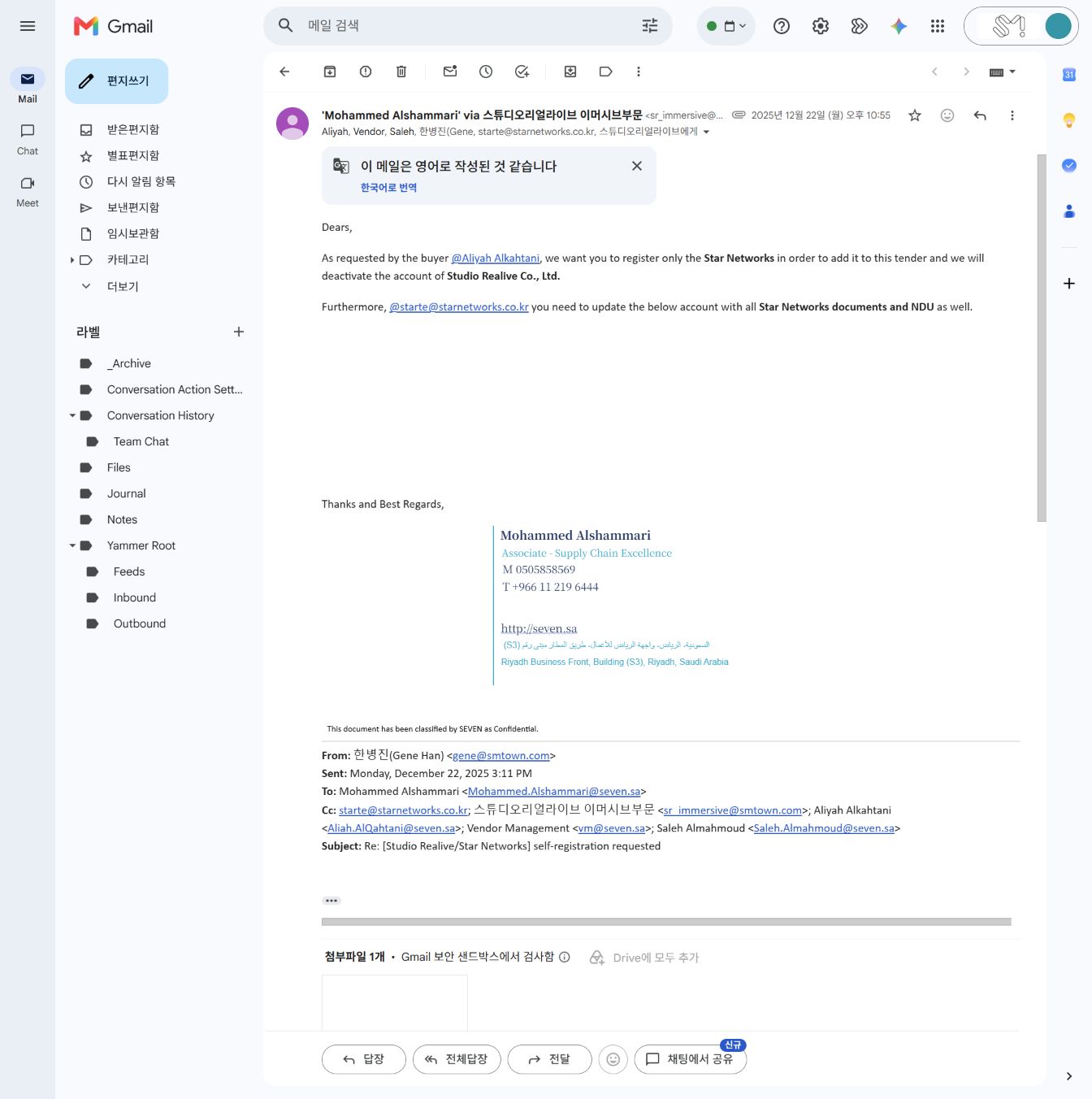Archive this email with the archive icon
Image resolution: width=1092 pixels, height=1099 pixels.
pyautogui.click(x=330, y=72)
